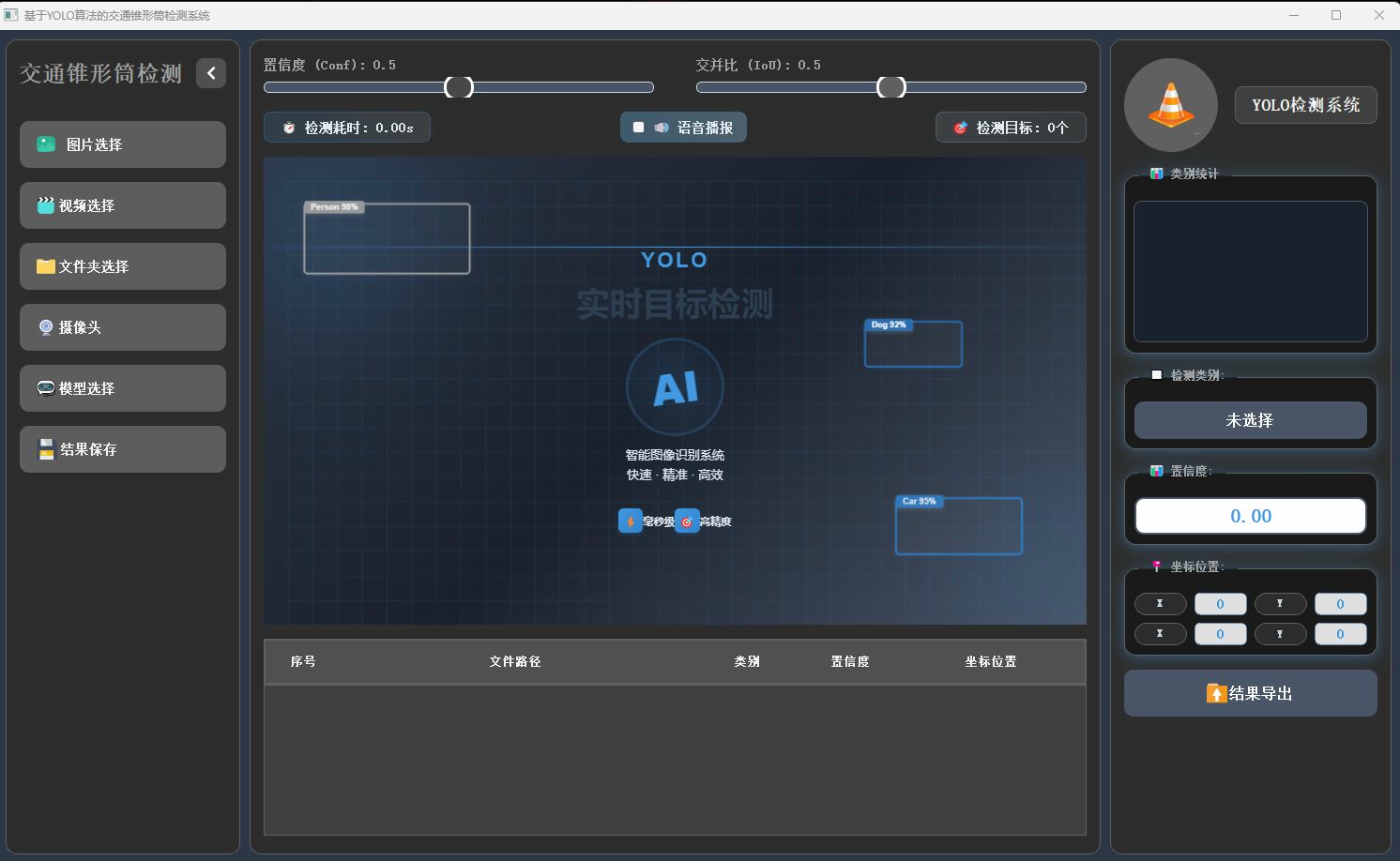Click the target icon beside 检测目标
1400x861 pixels.
[x=960, y=128]
